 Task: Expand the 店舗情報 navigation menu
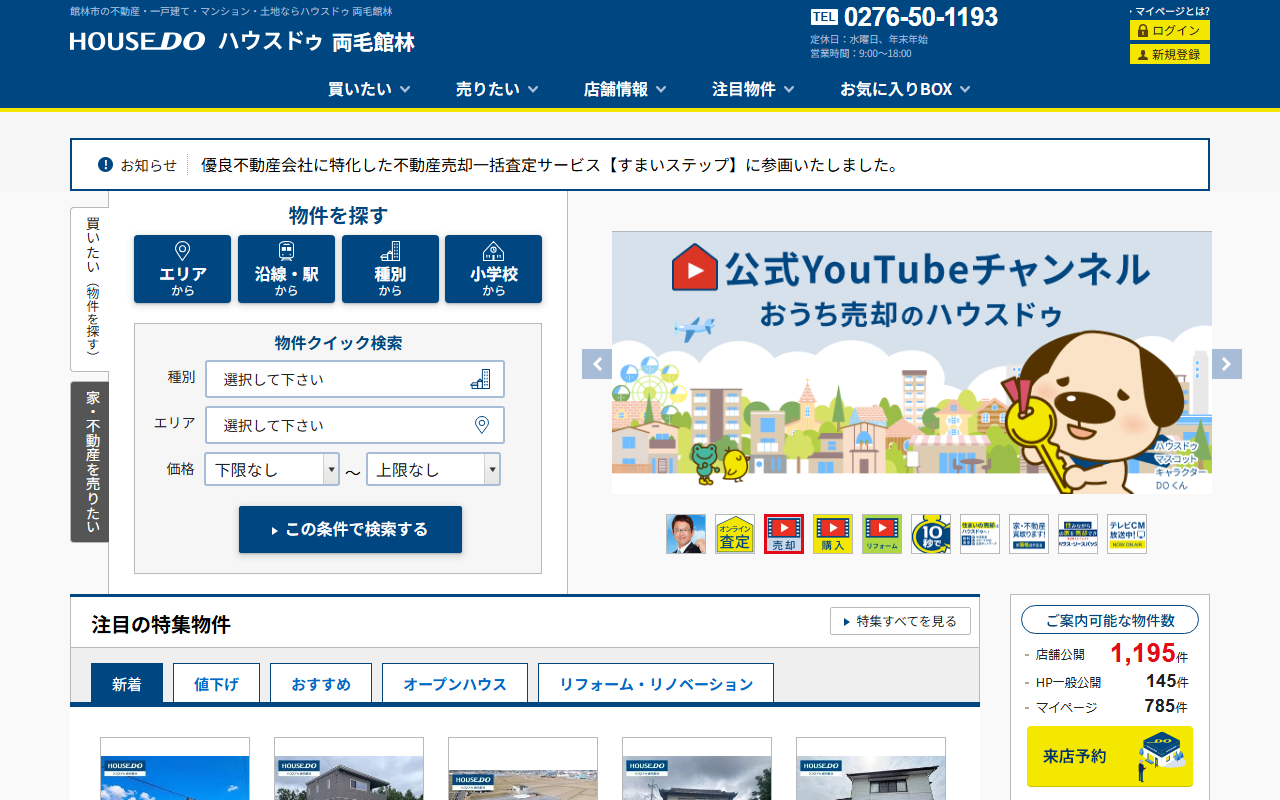[625, 89]
